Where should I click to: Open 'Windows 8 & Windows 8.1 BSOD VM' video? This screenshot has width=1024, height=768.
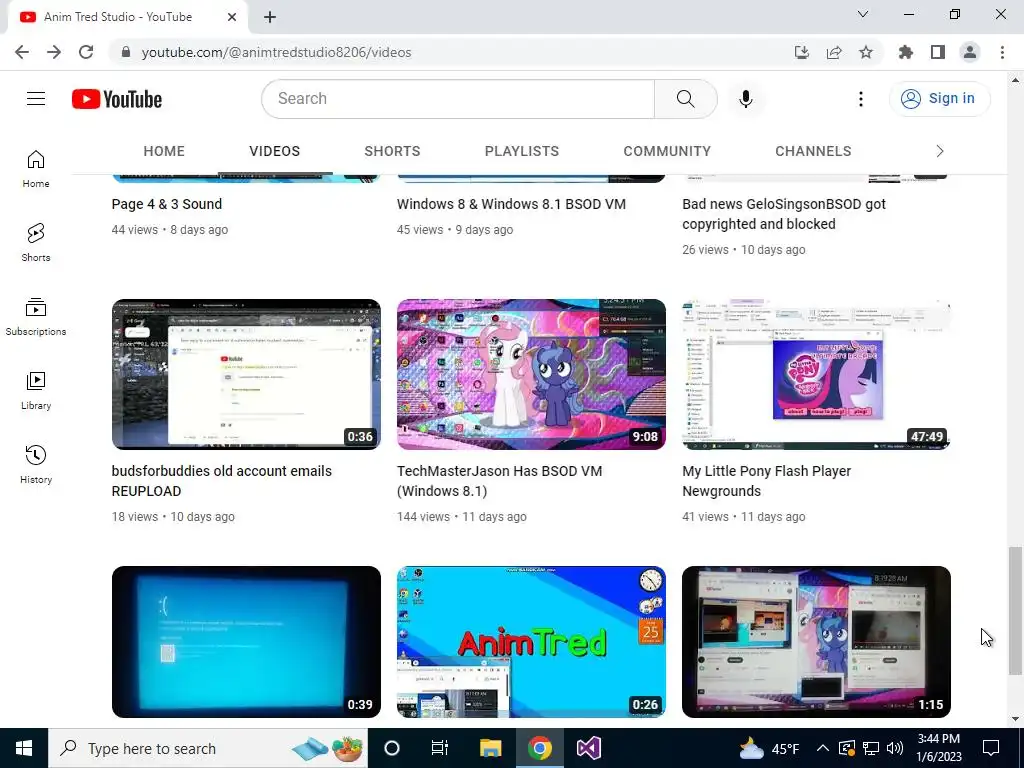[511, 204]
